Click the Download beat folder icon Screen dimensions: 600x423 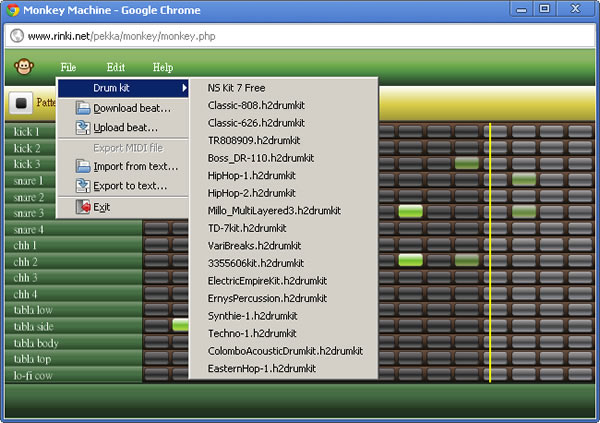(83, 108)
